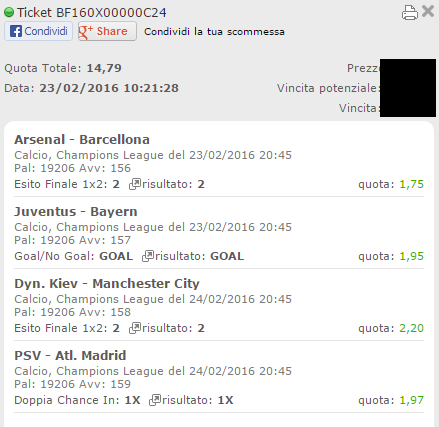Image resolution: width=439 pixels, height=427 pixels.
Task: Click the printer icon to print ticket
Action: pos(410,13)
